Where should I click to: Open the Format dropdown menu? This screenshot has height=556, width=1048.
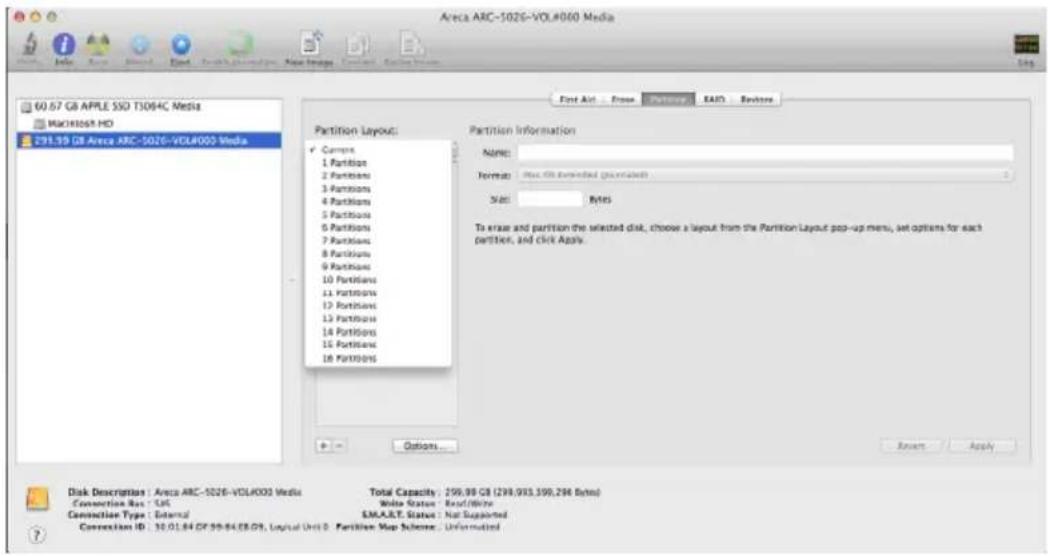(x=765, y=175)
